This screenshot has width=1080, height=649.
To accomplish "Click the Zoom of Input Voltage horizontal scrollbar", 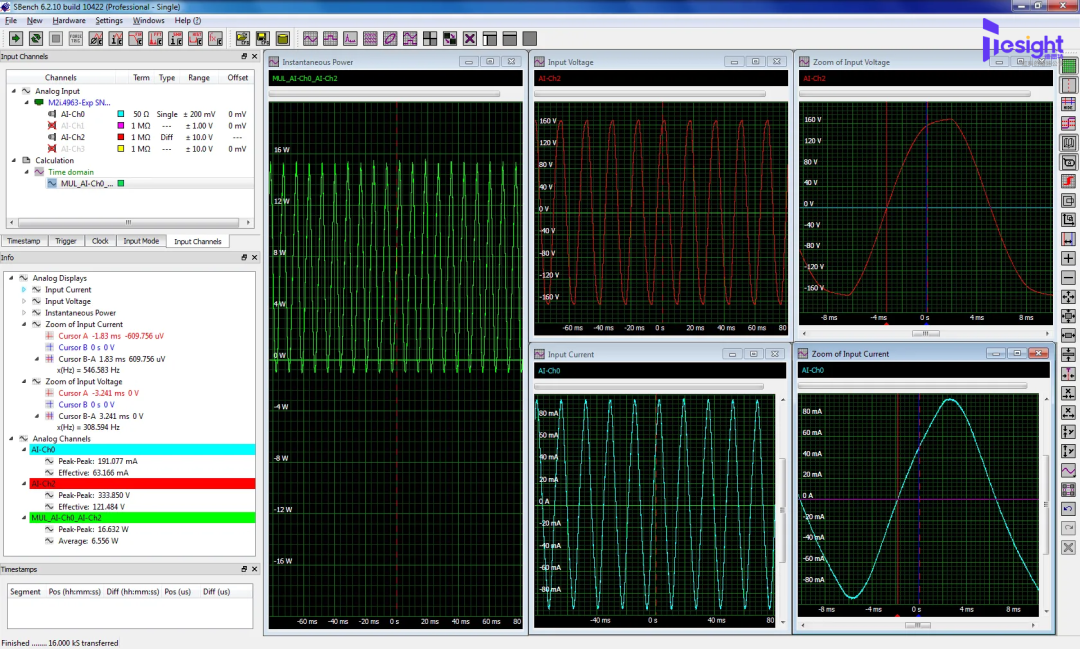I will pyautogui.click(x=926, y=333).
